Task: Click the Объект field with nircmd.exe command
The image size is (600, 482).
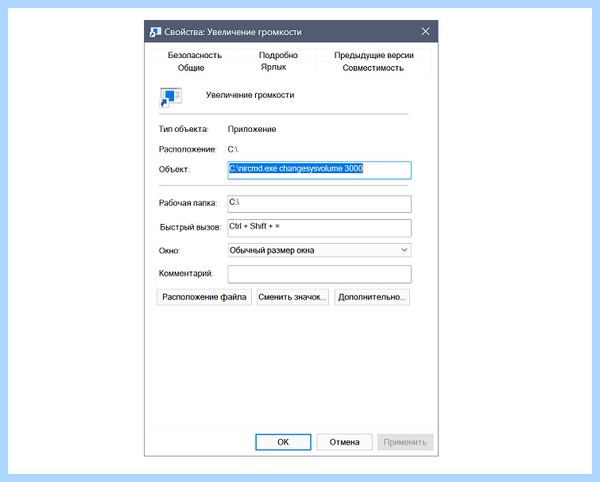Action: (320, 170)
